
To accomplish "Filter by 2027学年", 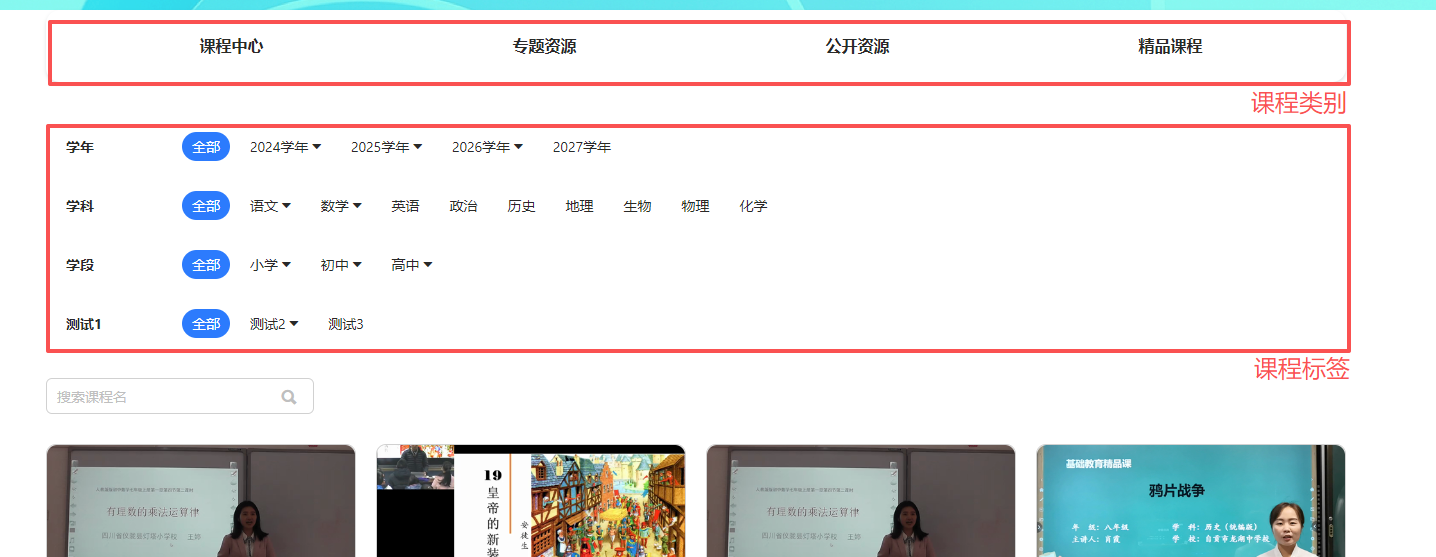I will tap(582, 147).
